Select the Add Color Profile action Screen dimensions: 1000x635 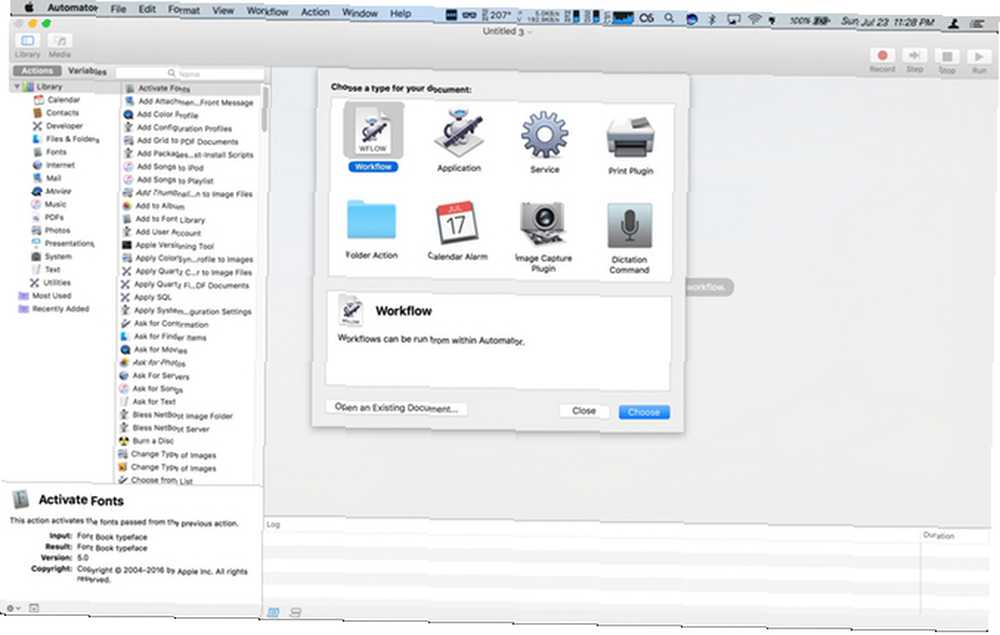(168, 115)
